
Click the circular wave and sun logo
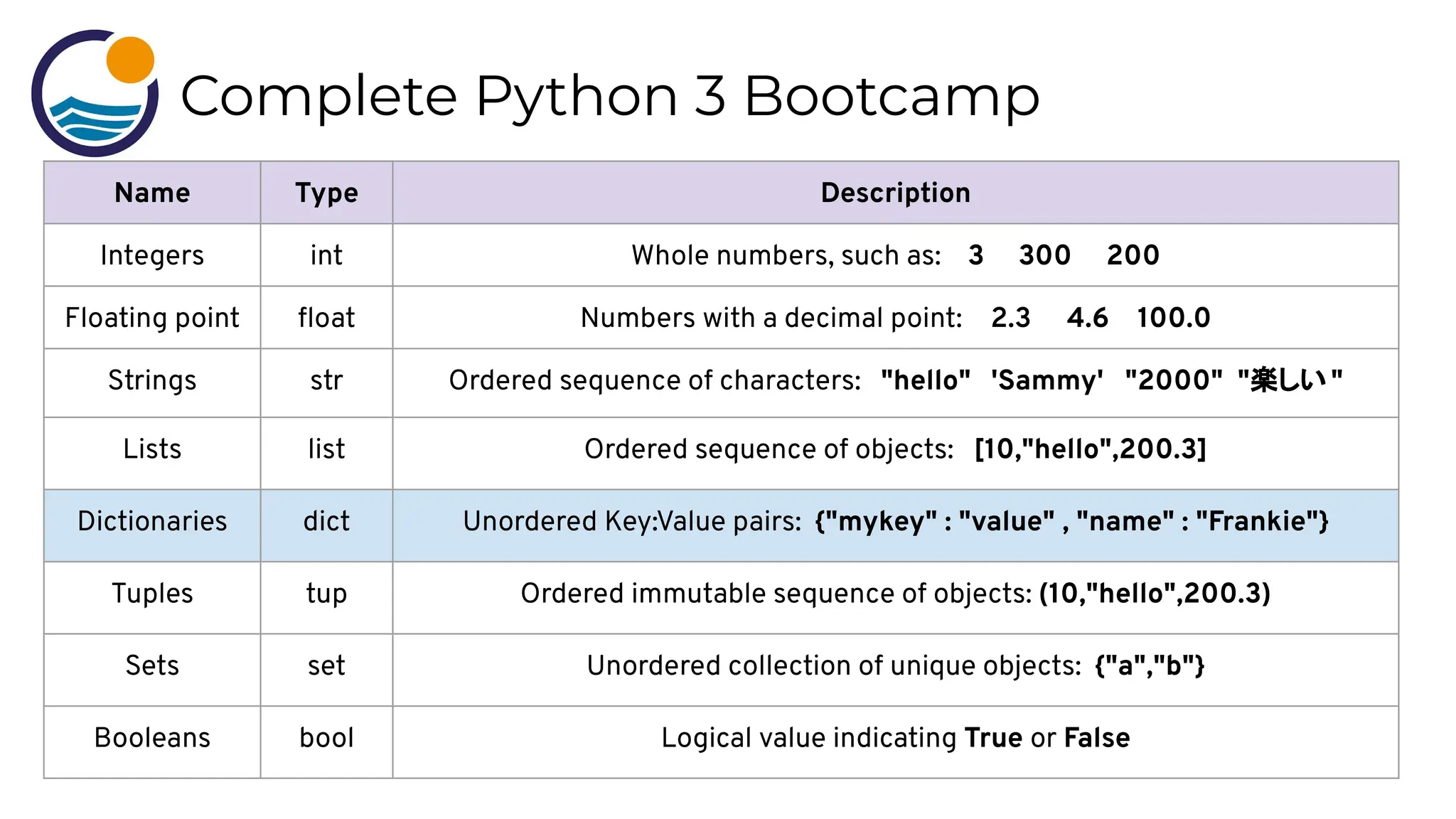[x=94, y=94]
